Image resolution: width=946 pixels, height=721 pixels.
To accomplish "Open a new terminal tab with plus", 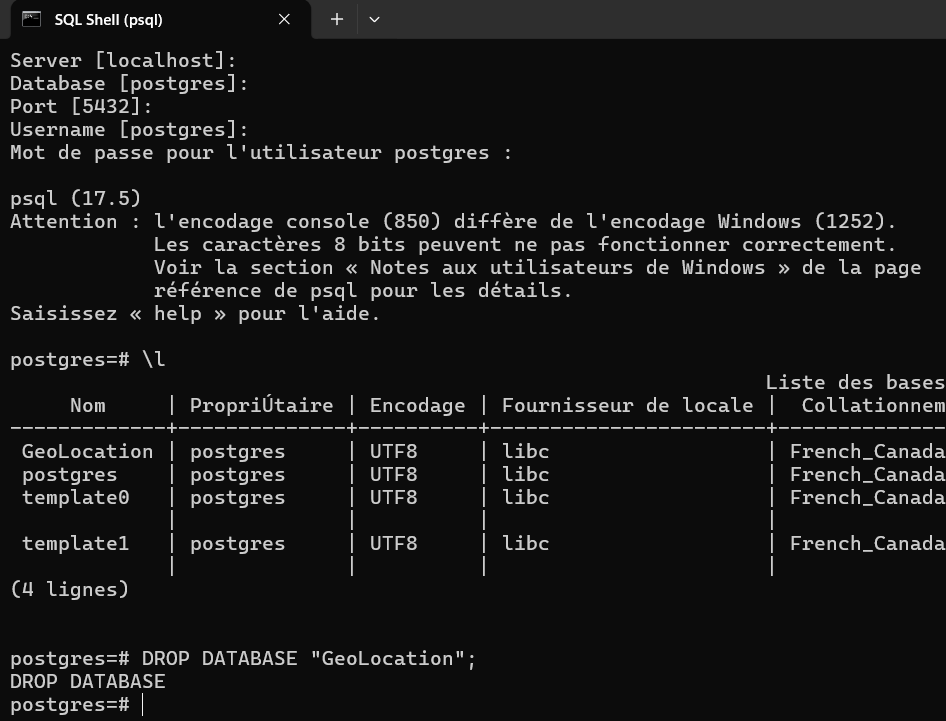I will (337, 19).
